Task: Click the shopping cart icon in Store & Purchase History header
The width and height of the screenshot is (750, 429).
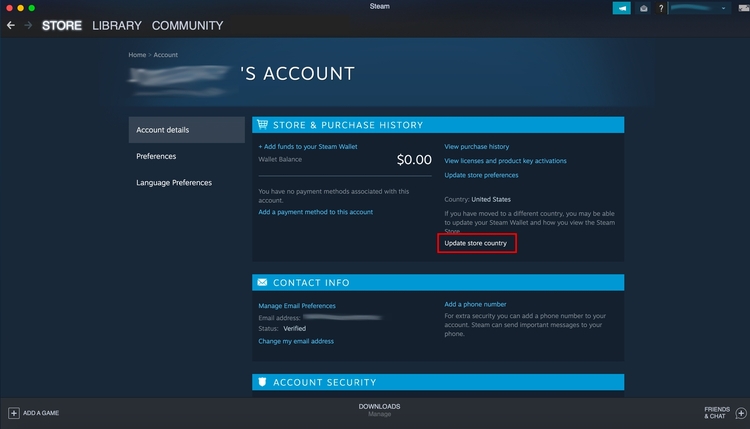Action: point(262,125)
